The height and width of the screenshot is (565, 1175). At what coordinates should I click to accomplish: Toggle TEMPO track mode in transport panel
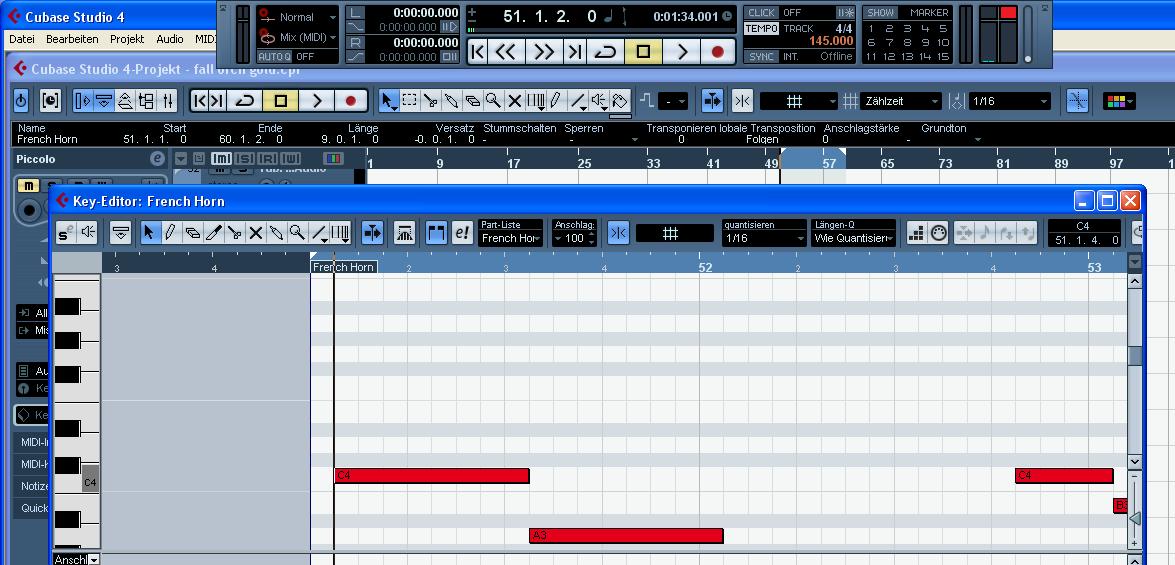pyautogui.click(x=761, y=28)
